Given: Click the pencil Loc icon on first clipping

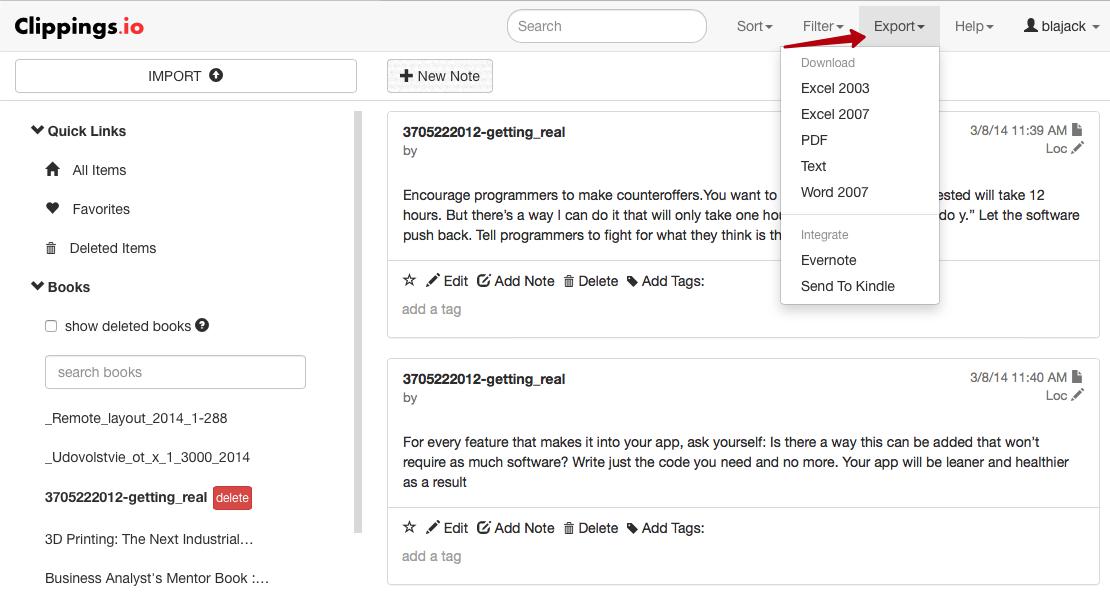Looking at the screenshot, I should pos(1077,148).
